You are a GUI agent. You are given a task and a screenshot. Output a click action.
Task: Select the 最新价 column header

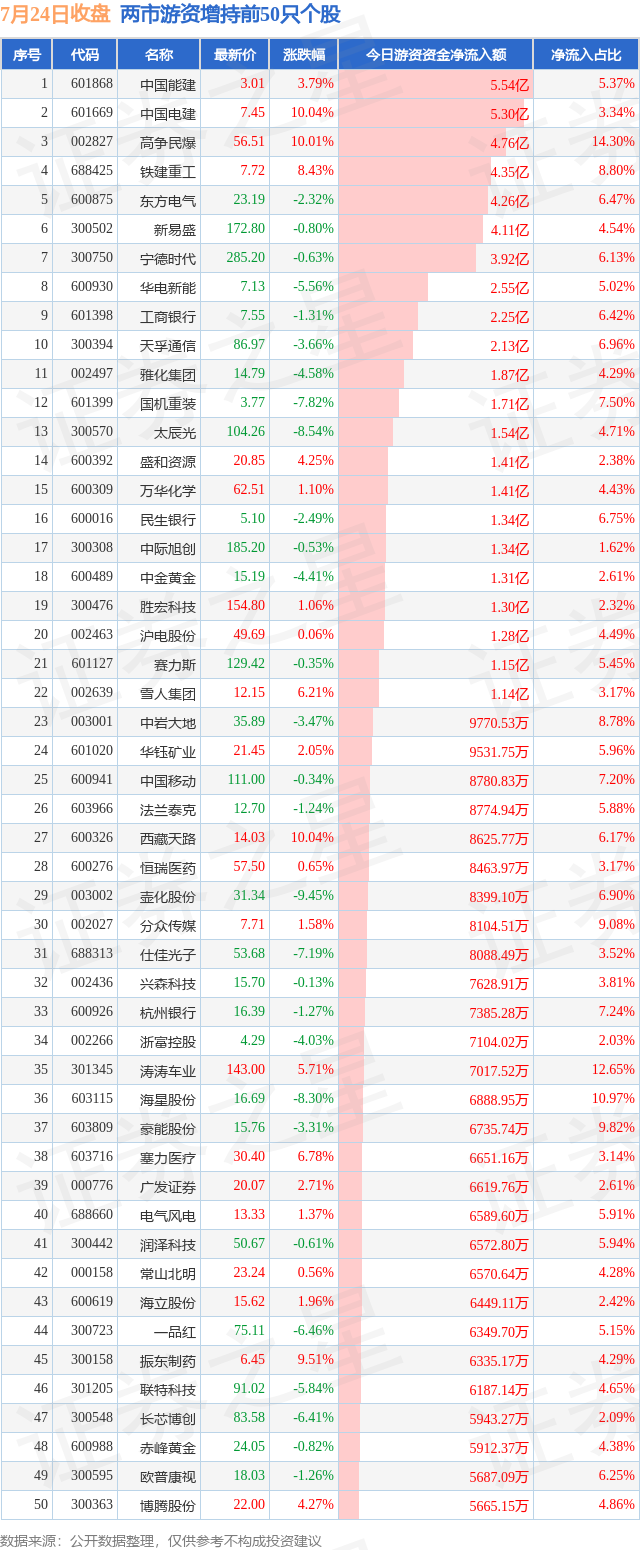coord(235,55)
